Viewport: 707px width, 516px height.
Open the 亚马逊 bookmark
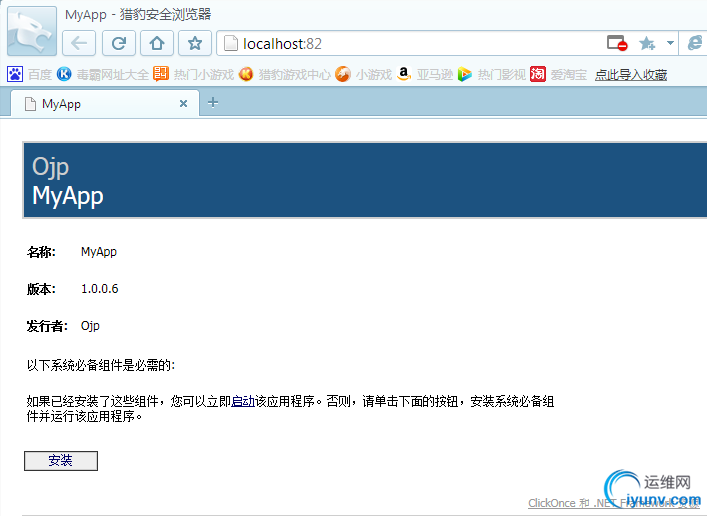pyautogui.click(x=425, y=74)
